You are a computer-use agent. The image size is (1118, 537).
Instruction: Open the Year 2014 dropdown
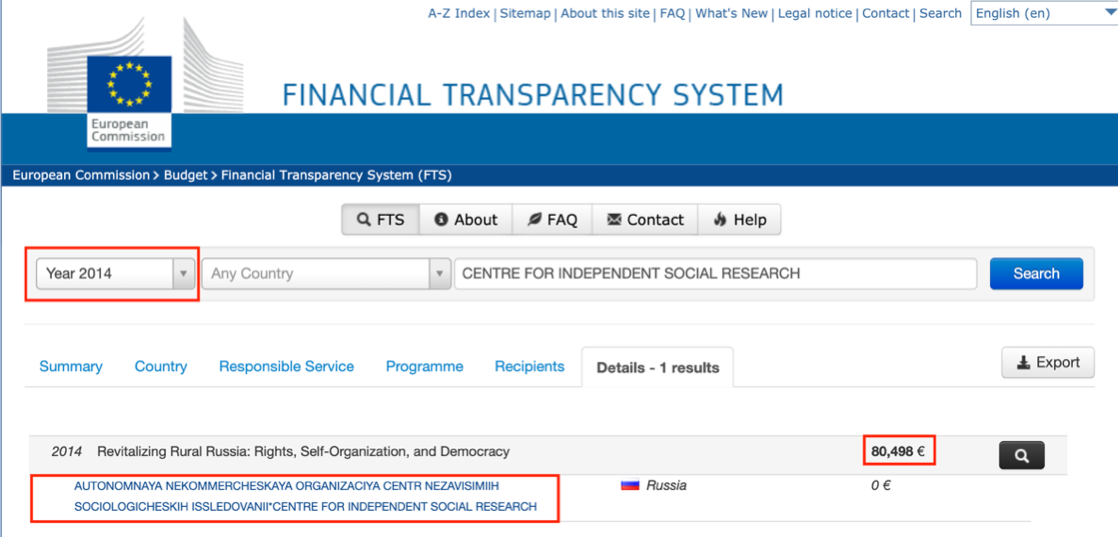[116, 273]
